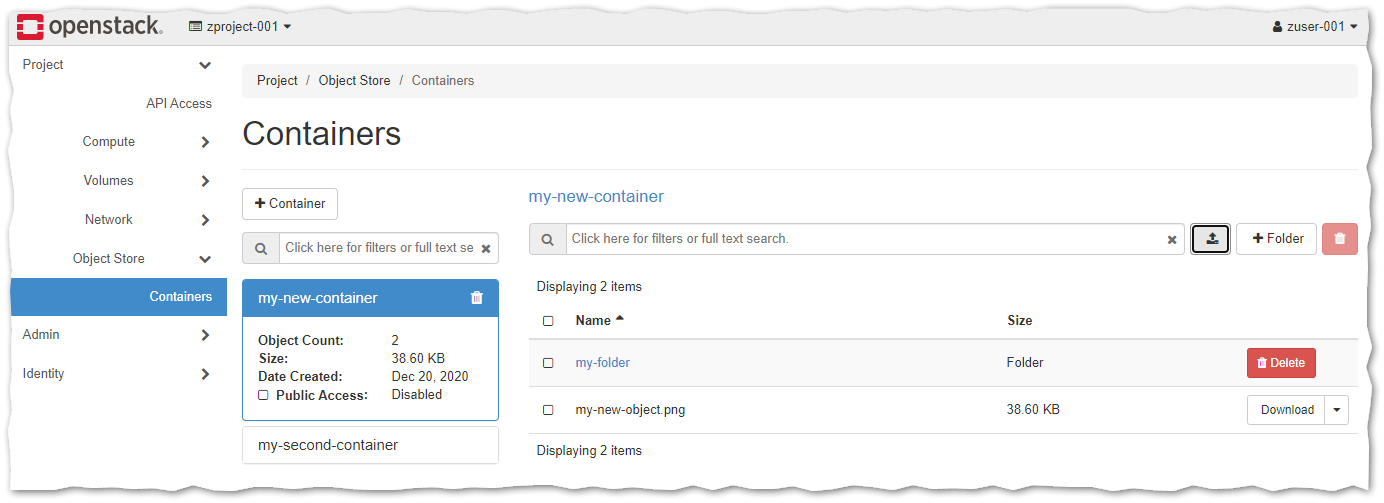Click the add Container button
The width and height of the screenshot is (1384, 503).
[290, 203]
